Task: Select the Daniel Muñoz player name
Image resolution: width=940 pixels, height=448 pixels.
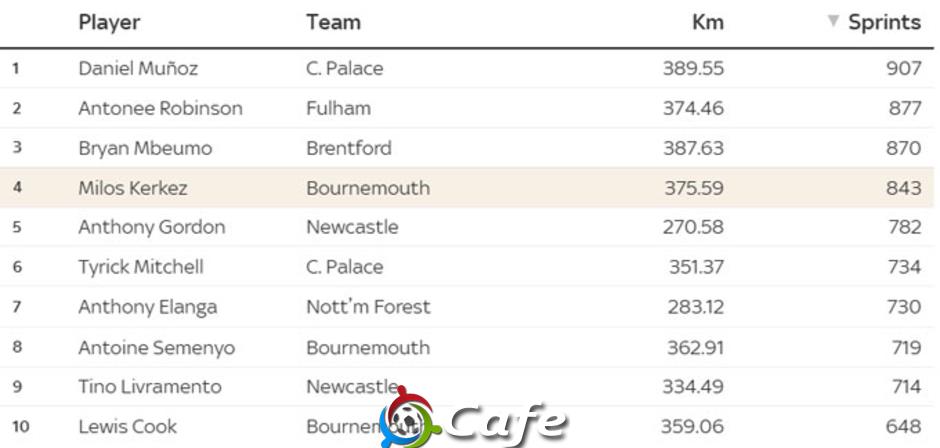Action: pyautogui.click(x=138, y=68)
